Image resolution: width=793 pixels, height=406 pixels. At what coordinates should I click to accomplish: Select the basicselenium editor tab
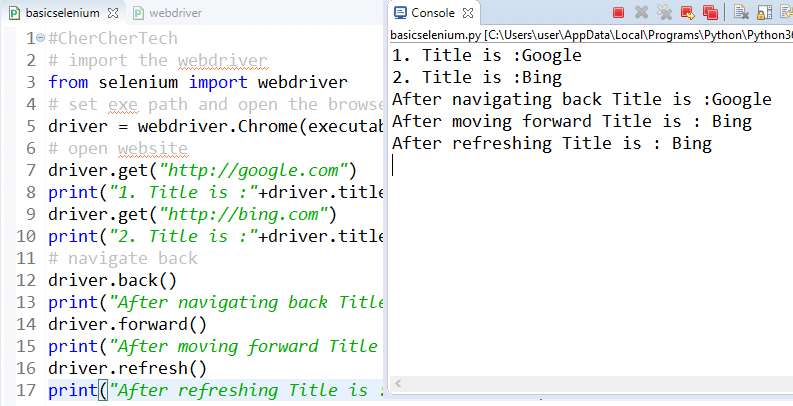[x=63, y=13]
